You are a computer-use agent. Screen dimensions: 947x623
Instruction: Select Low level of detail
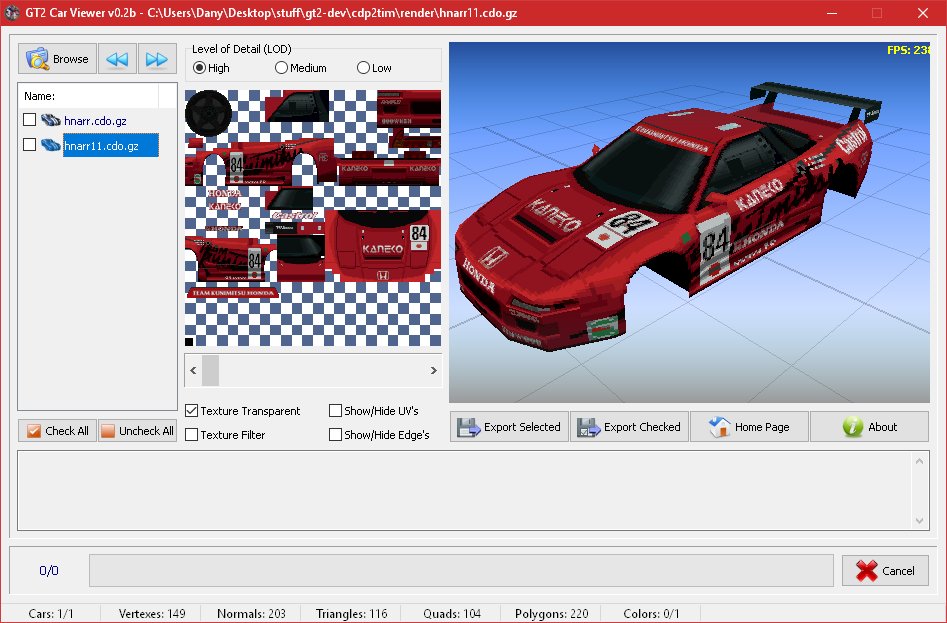click(374, 68)
